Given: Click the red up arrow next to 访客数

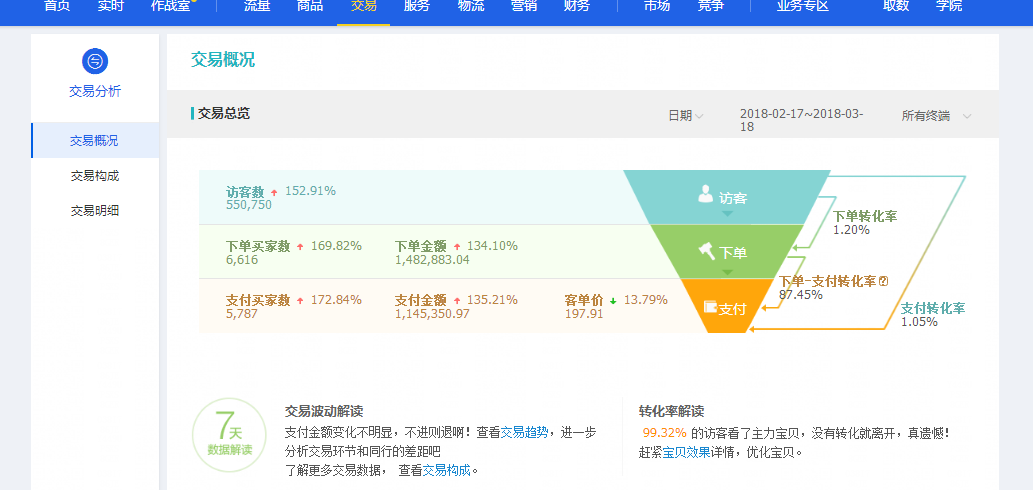Looking at the screenshot, I should [x=274, y=192].
